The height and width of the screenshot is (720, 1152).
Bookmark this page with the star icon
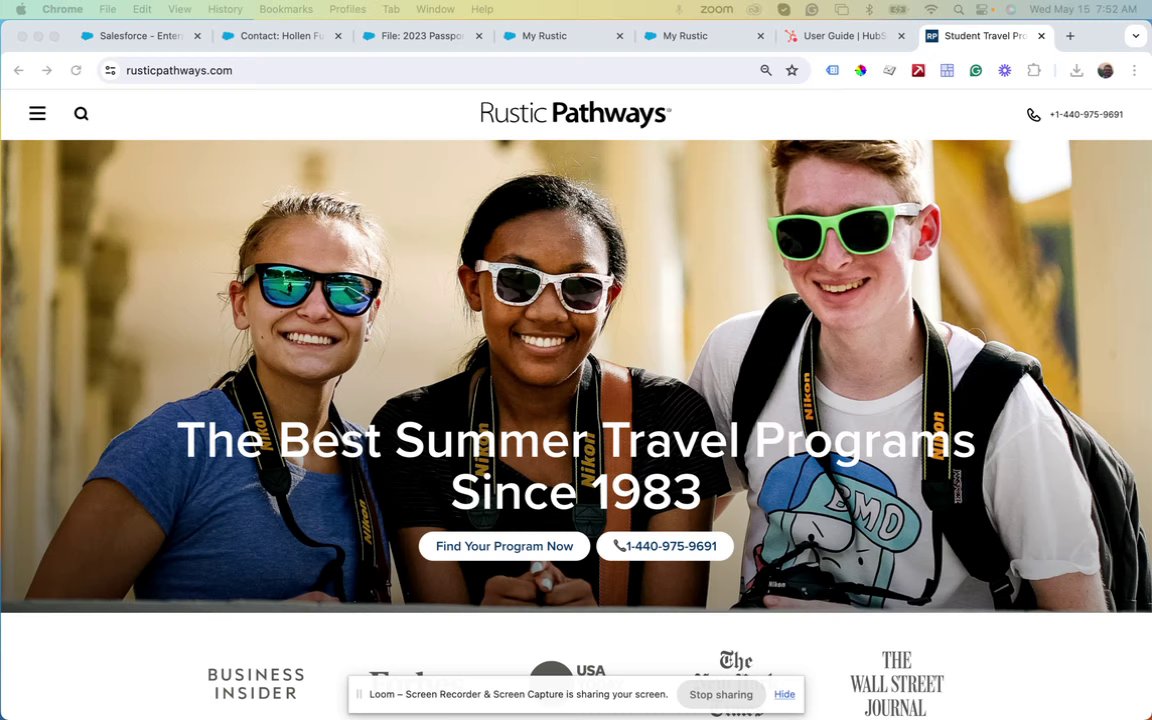(792, 71)
